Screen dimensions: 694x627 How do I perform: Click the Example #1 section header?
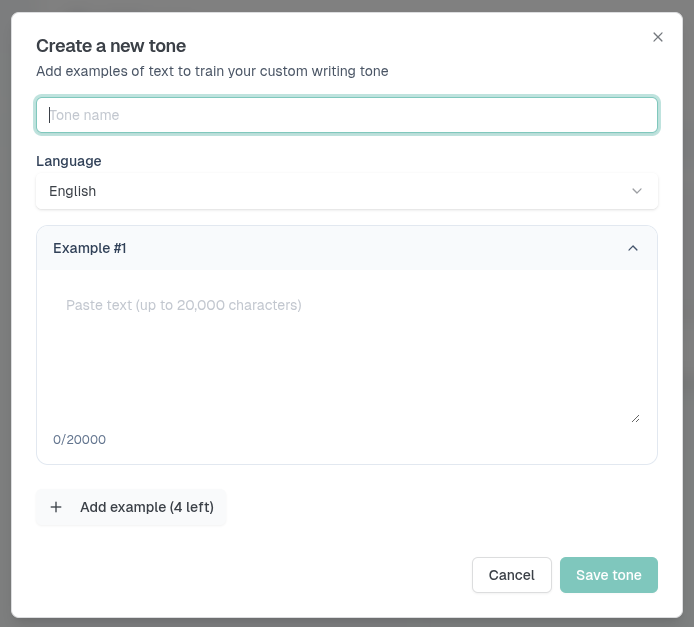pos(347,248)
